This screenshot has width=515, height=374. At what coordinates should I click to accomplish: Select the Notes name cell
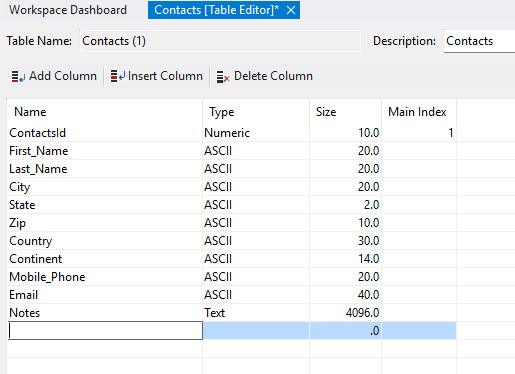click(105, 313)
